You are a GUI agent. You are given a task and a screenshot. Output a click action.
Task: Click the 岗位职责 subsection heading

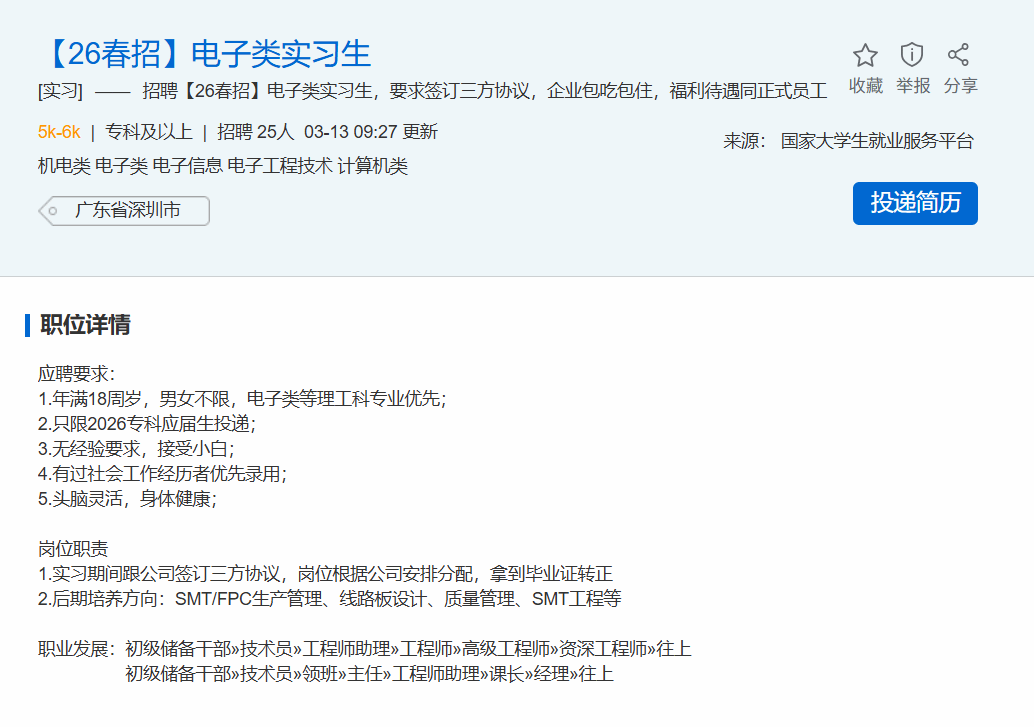74,549
